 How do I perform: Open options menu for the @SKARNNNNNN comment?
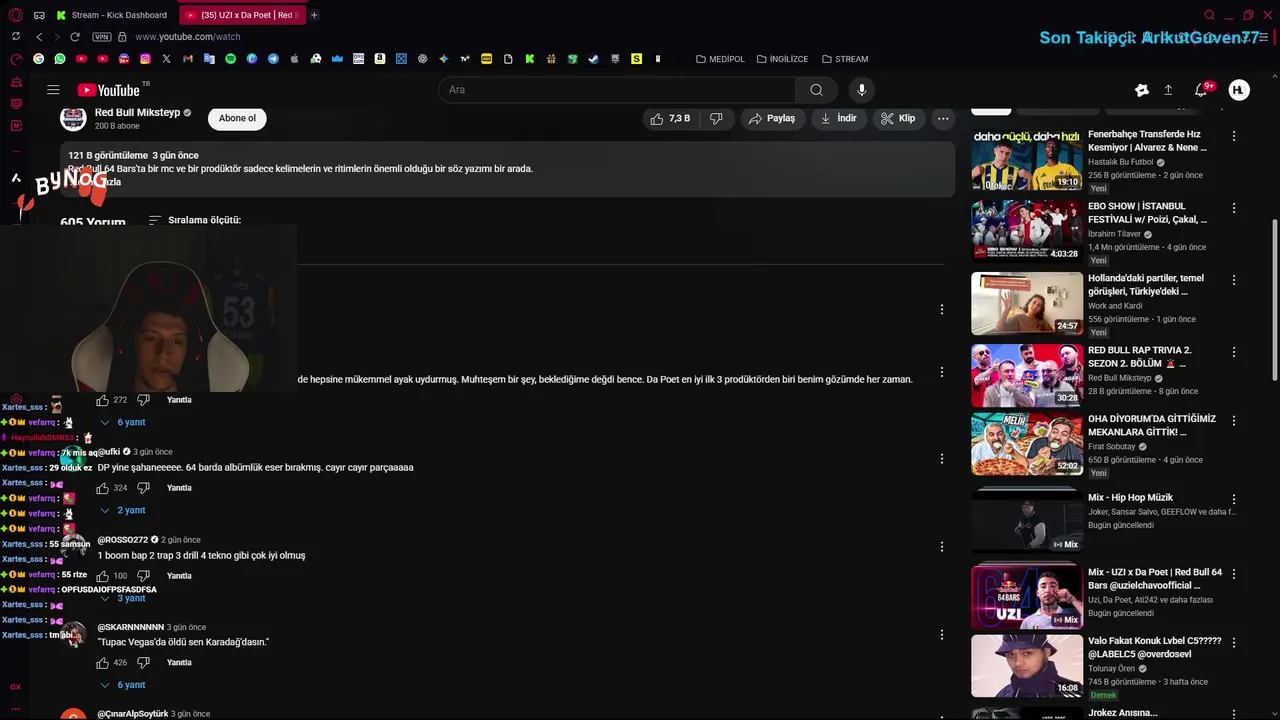pos(941,635)
